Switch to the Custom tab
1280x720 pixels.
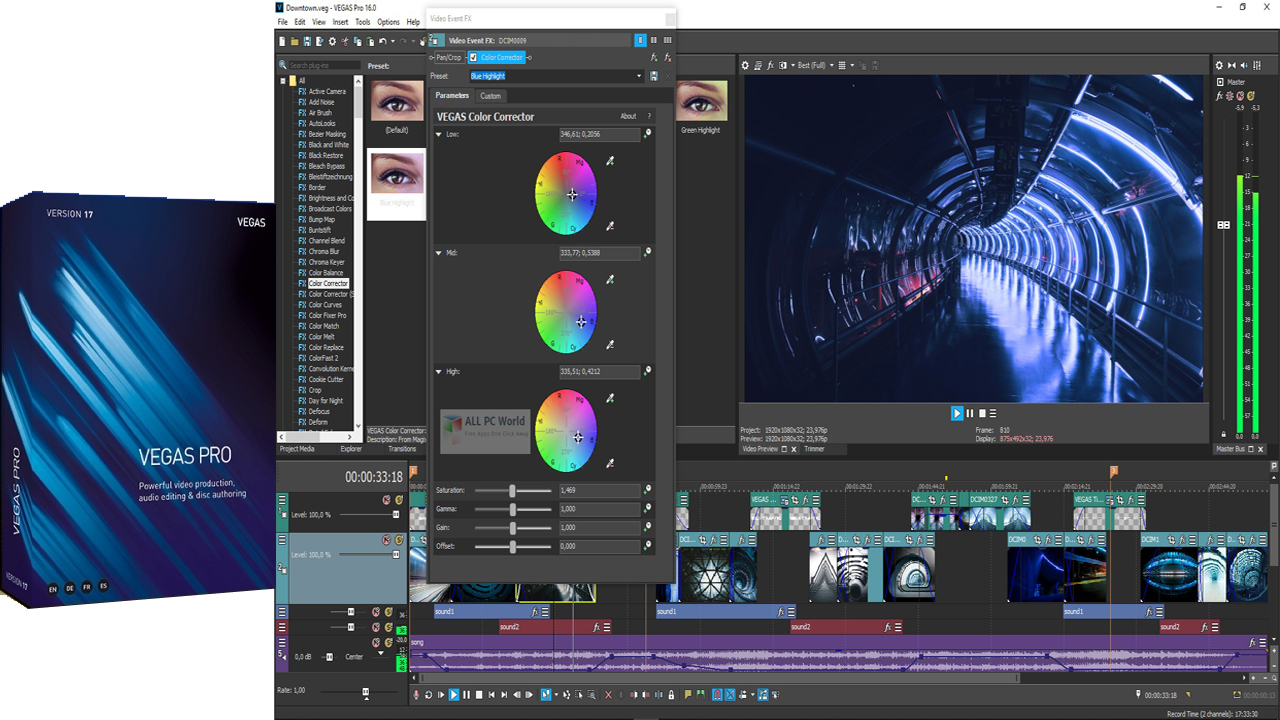click(490, 96)
